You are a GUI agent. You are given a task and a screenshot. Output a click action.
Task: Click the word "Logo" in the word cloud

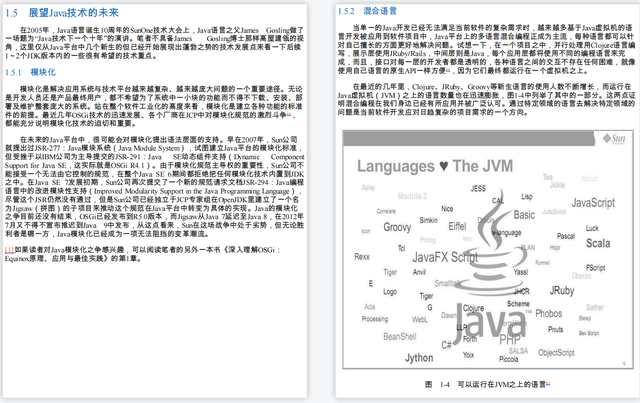(390, 292)
